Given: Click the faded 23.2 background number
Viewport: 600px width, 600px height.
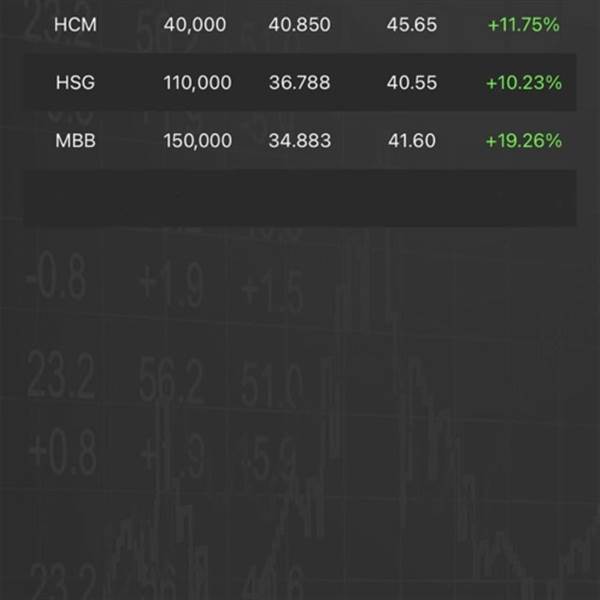Looking at the screenshot, I should pyautogui.click(x=61, y=375).
